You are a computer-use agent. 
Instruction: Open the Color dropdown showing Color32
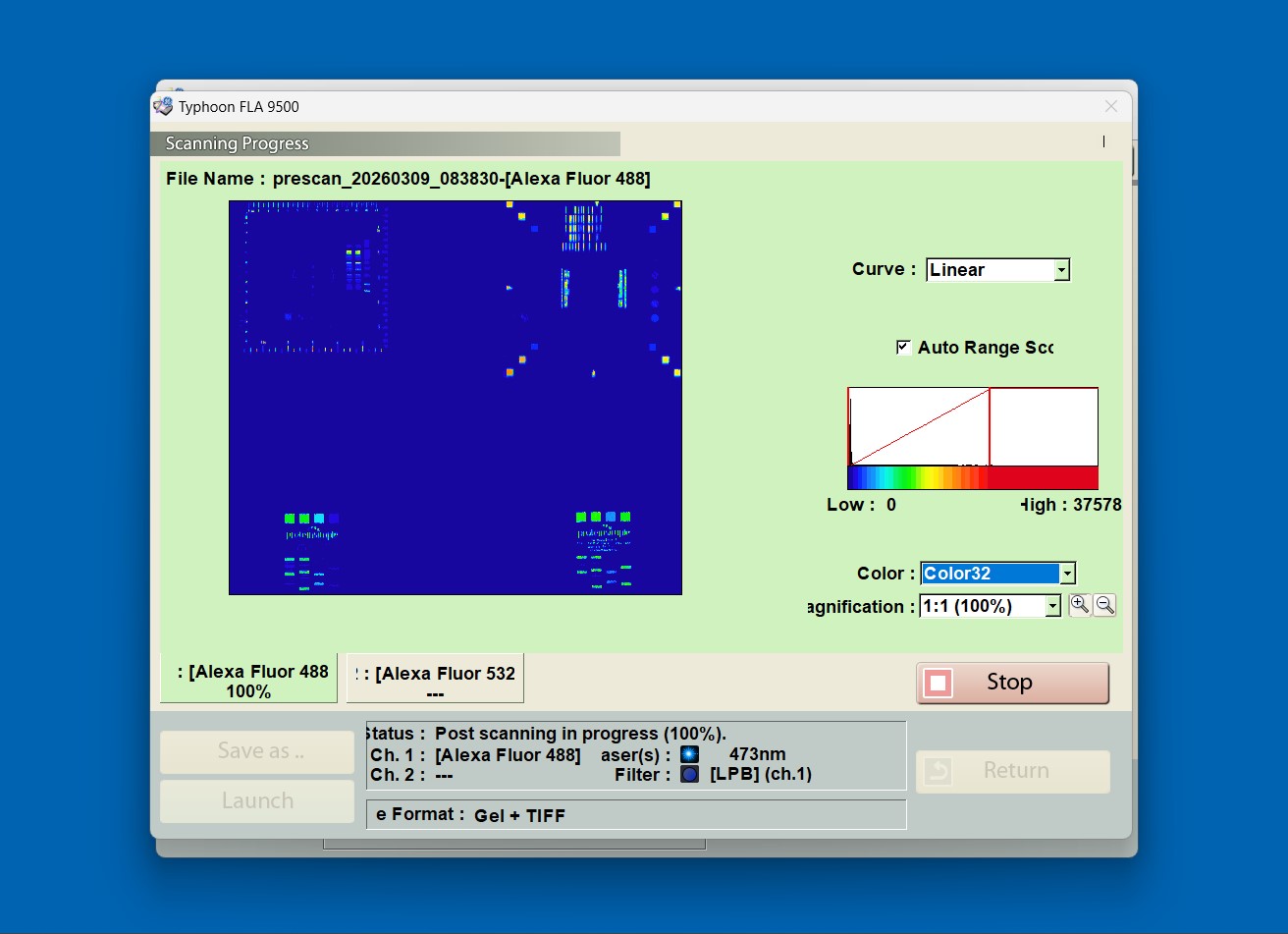pos(998,574)
